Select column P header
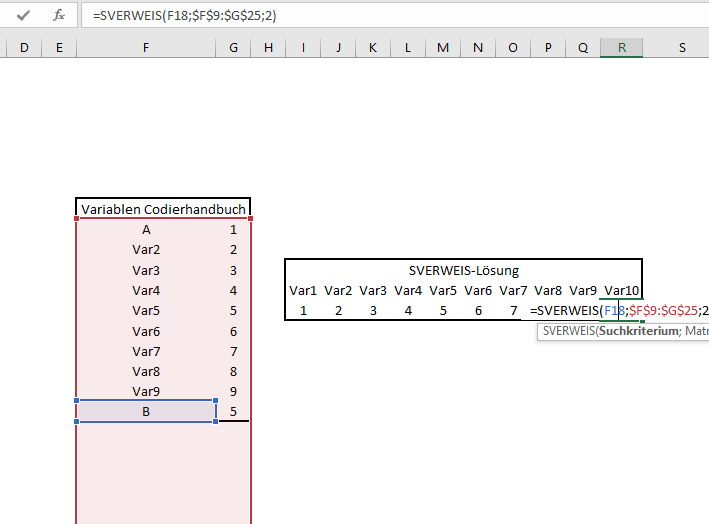The height and width of the screenshot is (524, 709). coord(548,47)
